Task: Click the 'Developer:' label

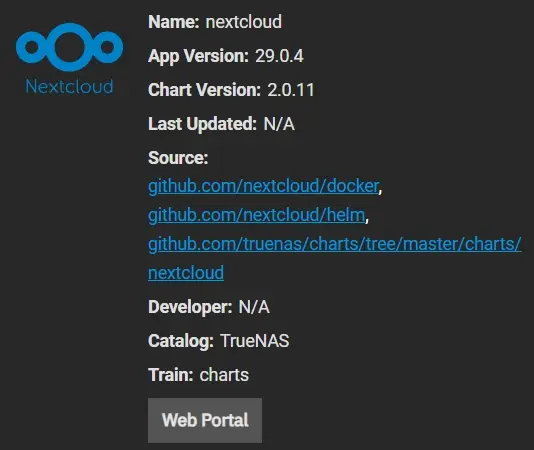Action: tap(190, 307)
